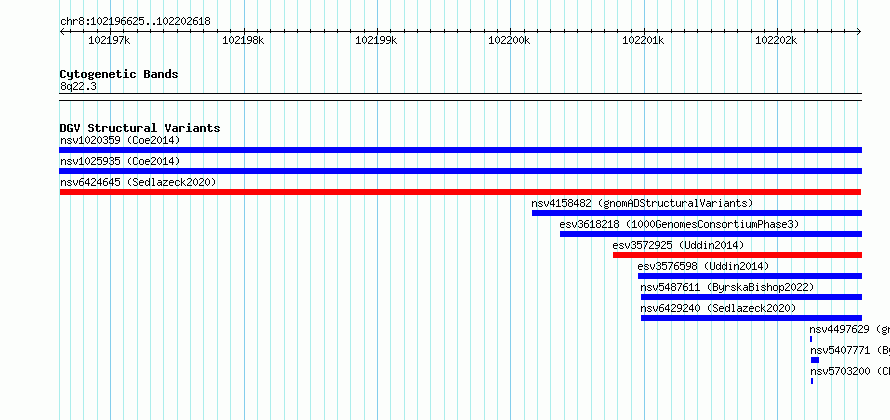Screen dimensions: 890x420
Task: Open nsv5487611 (ByrskaBishop2022) variant label
Action: click(x=727, y=287)
